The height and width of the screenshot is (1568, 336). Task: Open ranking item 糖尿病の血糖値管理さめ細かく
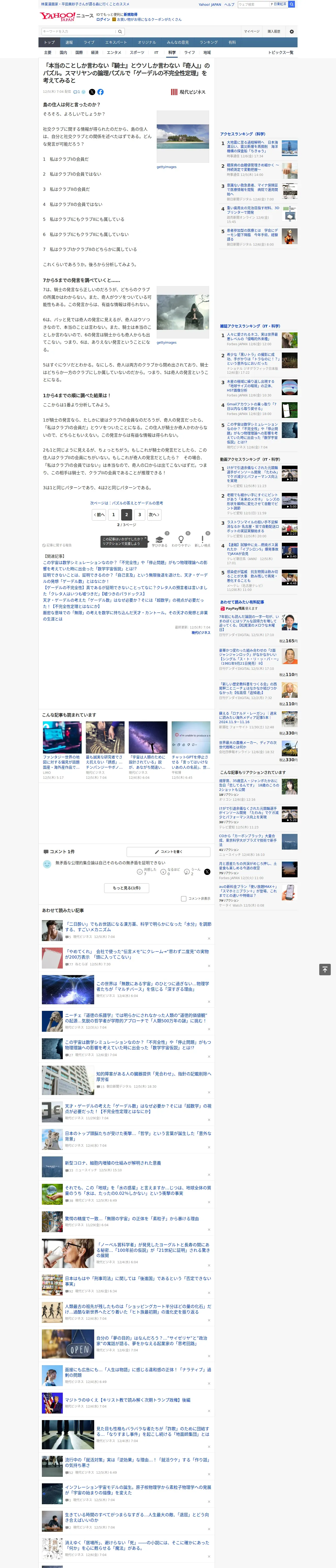click(253, 168)
